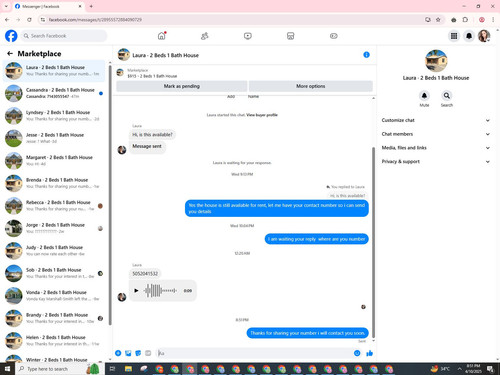Open Brandy conversation in list
500x375 pixels.
coord(54,318)
